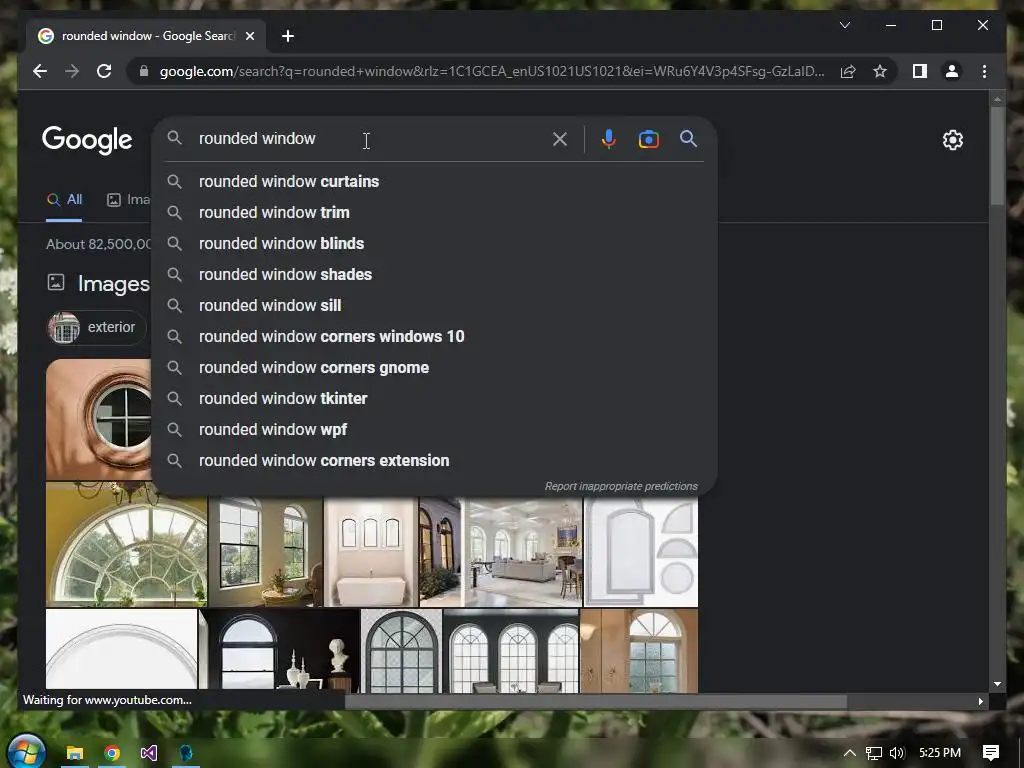Open the Chrome side panel icon
The width and height of the screenshot is (1024, 768).
pos(920,71)
